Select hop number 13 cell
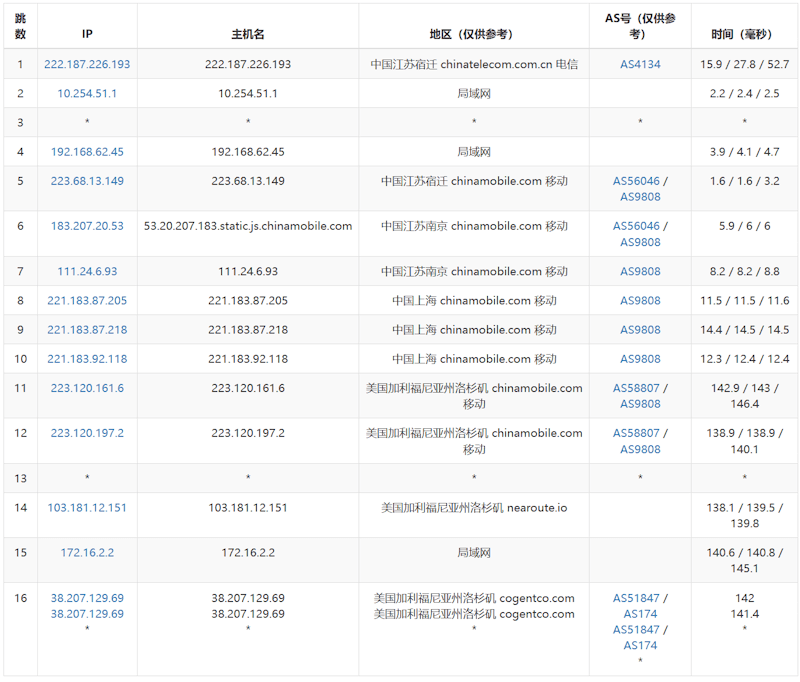Viewport: 800px width, 682px height. pos(20,478)
